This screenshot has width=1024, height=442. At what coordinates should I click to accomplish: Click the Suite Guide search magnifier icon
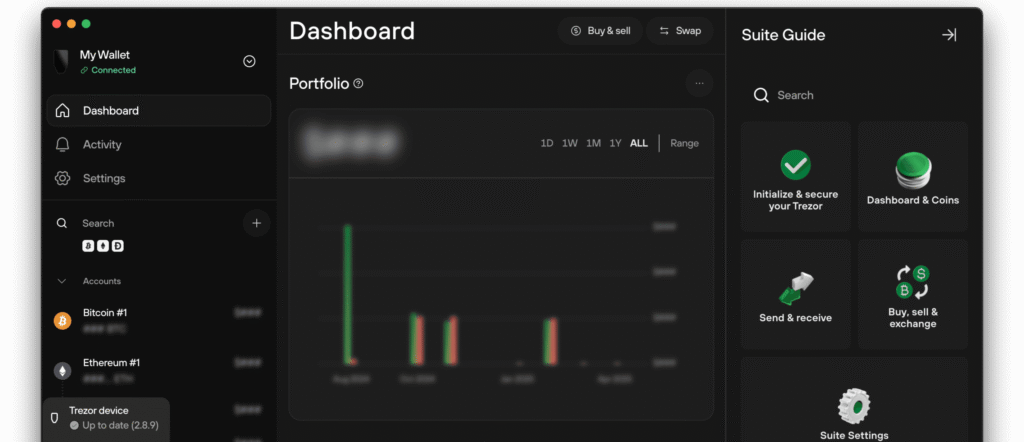[x=761, y=95]
